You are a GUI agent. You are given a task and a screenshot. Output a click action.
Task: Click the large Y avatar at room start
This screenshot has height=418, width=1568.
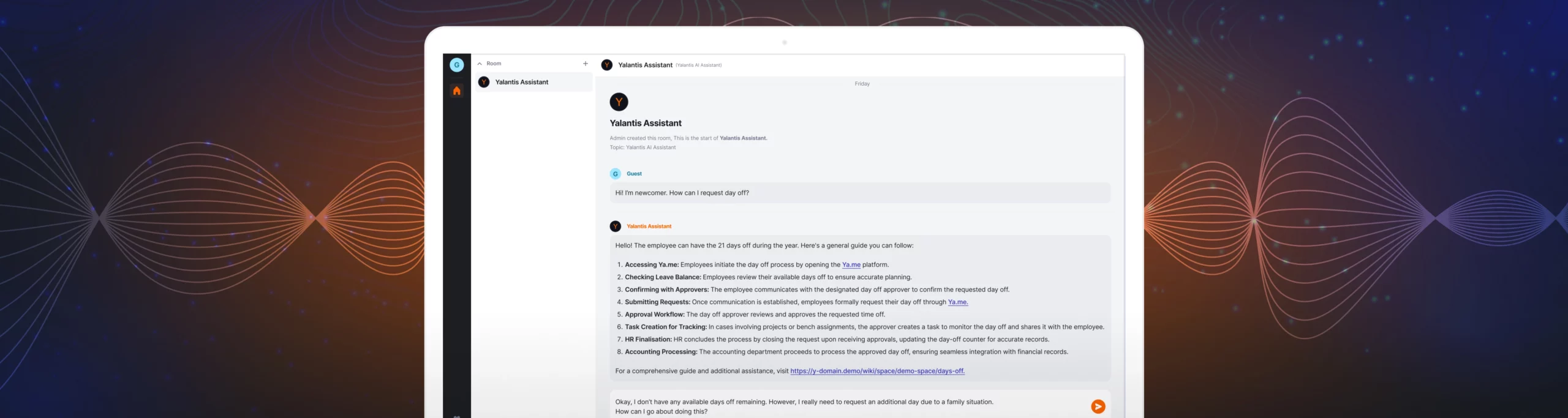(x=619, y=102)
